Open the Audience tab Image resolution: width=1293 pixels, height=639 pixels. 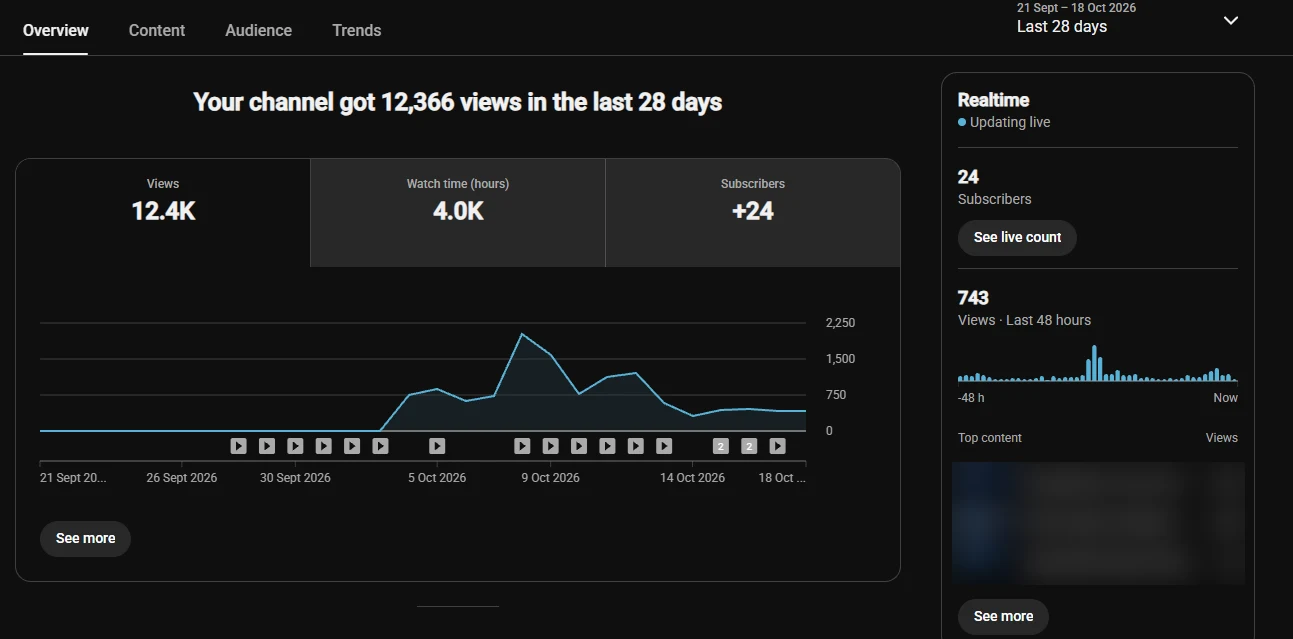click(259, 30)
